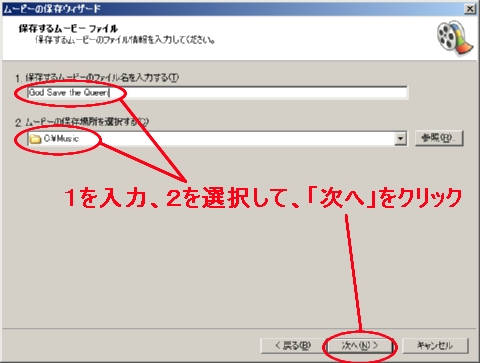Click label 2 for choosing the save location
480x363 pixels.
(82, 122)
